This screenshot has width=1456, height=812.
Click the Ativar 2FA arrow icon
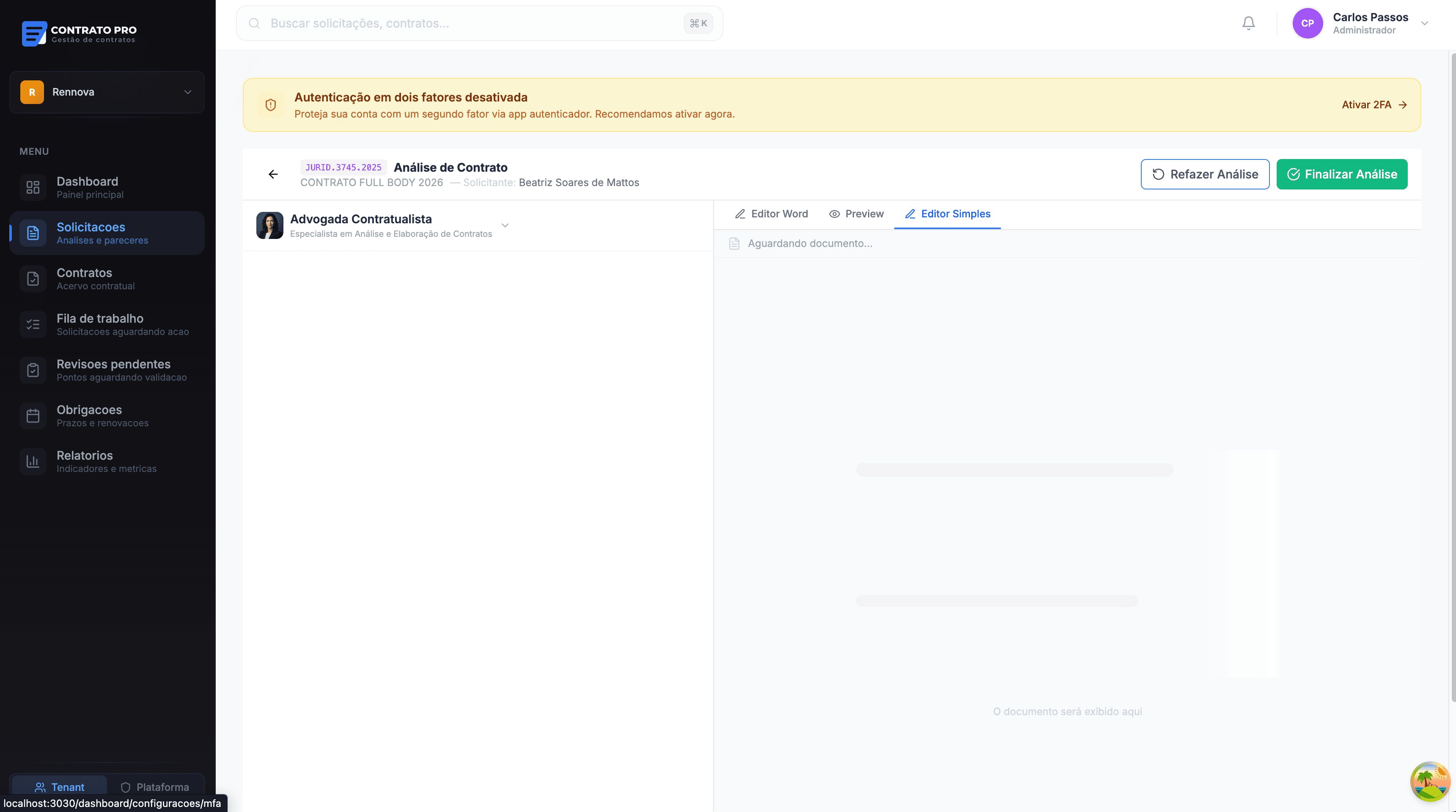[x=1403, y=105]
